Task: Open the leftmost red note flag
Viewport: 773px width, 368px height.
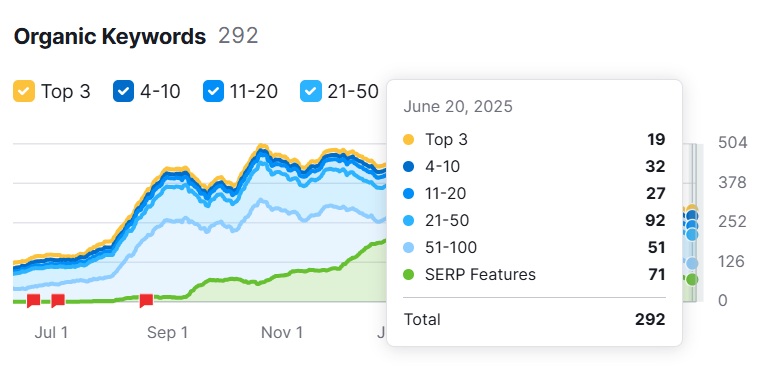Action: tap(34, 300)
